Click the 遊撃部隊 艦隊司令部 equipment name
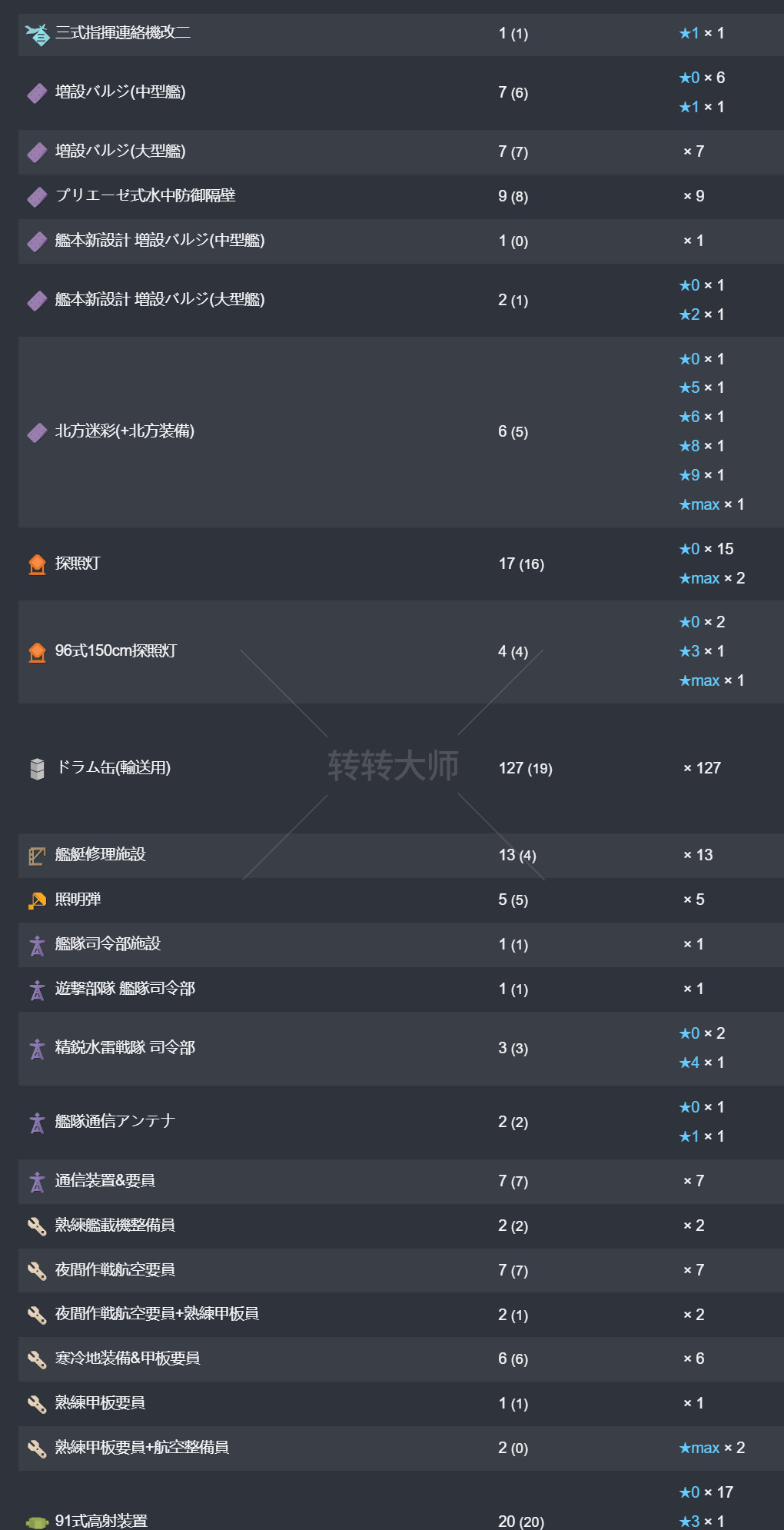This screenshot has height=1530, width=784. [125, 989]
